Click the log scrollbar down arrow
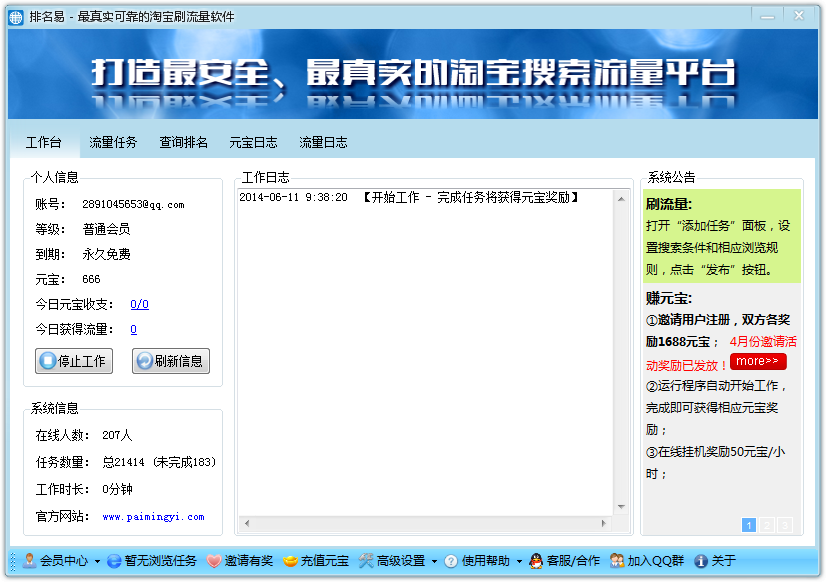 point(622,507)
